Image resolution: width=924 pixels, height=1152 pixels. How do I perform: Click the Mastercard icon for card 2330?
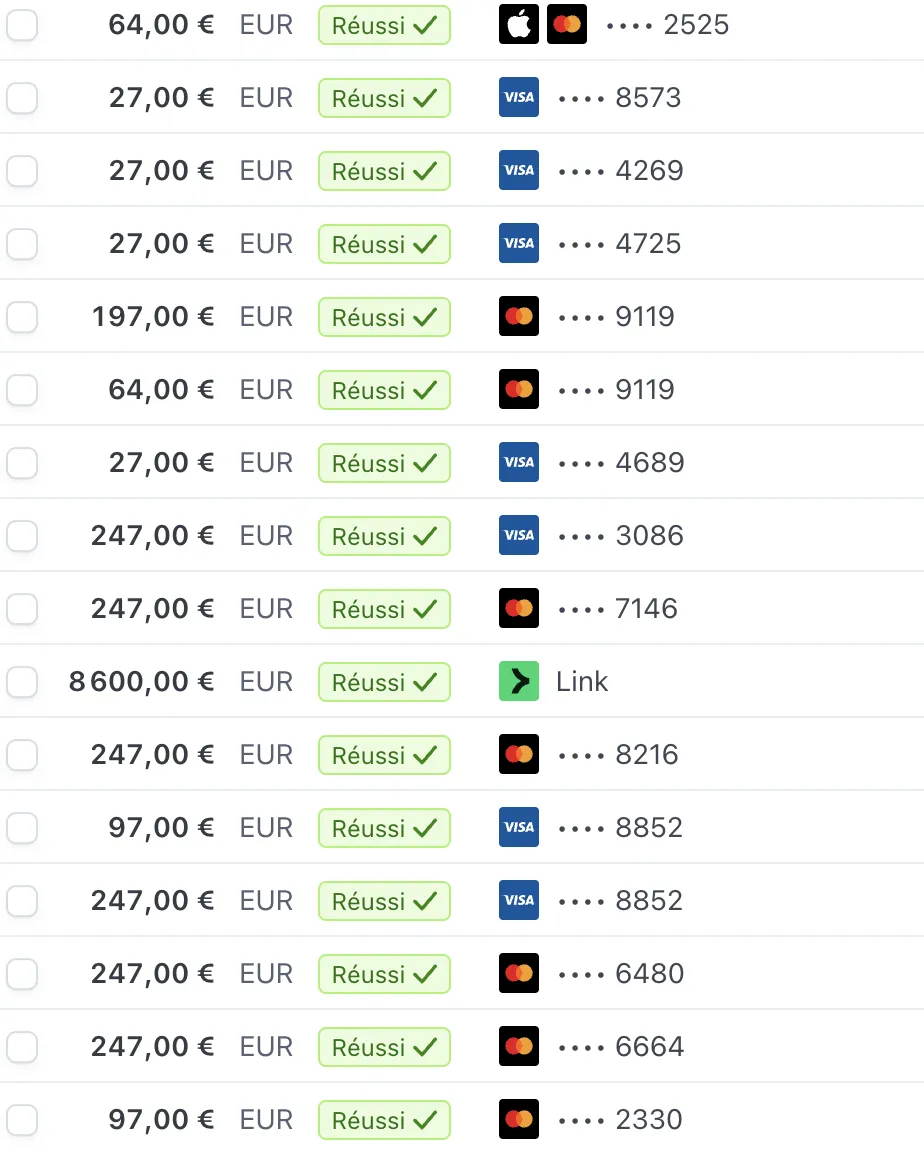[519, 1119]
